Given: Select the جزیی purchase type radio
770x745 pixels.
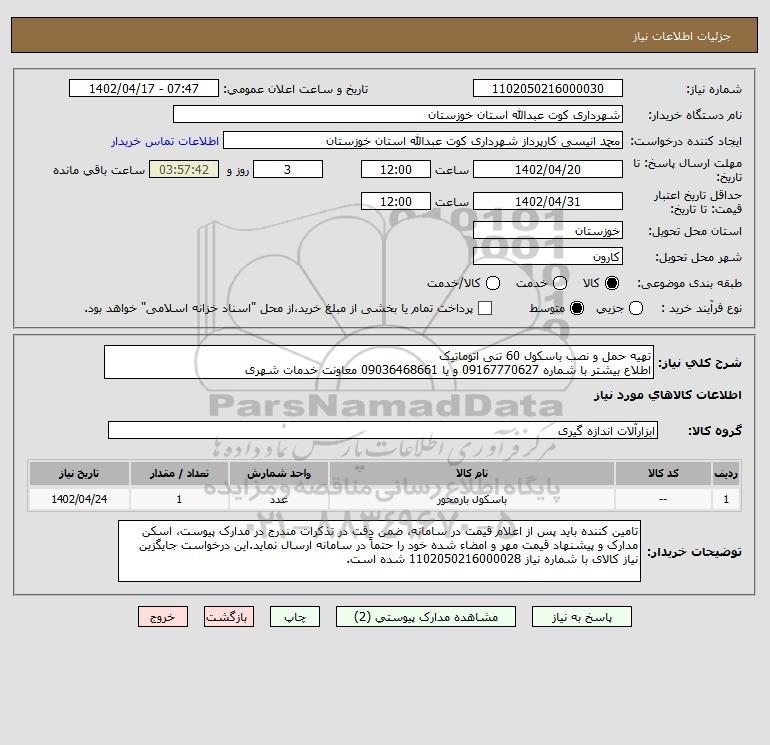Looking at the screenshot, I should pyautogui.click(x=636, y=308).
